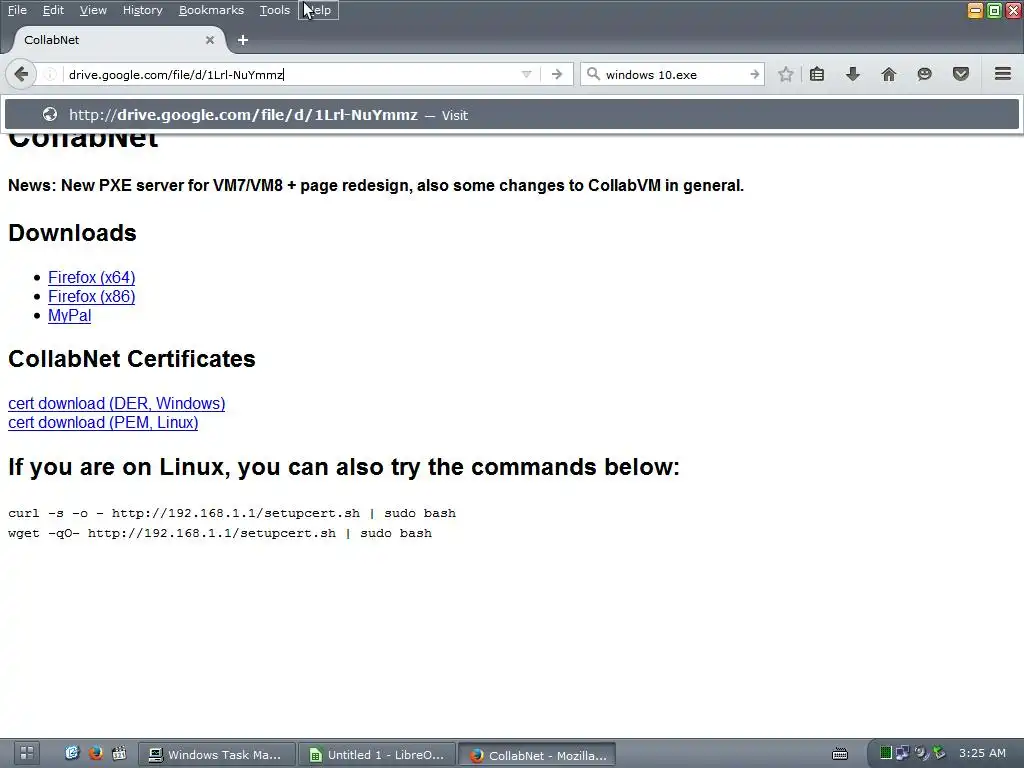Open the hamburger menu
The height and width of the screenshot is (768, 1024).
(x=1003, y=74)
